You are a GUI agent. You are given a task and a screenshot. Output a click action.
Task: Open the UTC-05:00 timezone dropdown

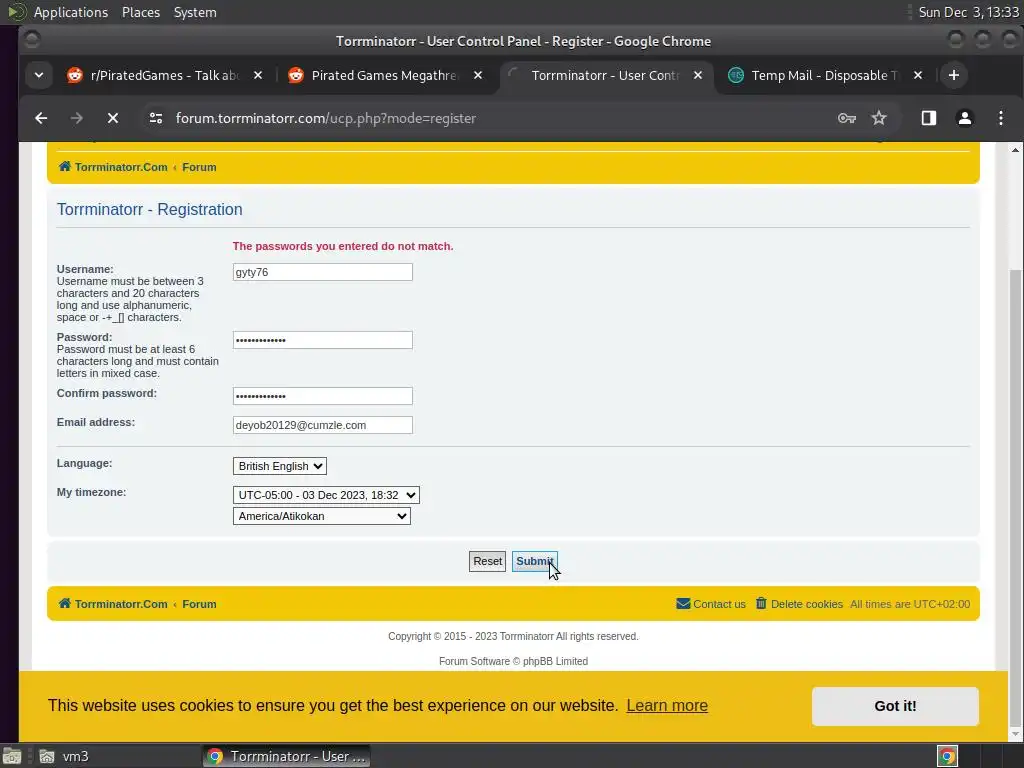(x=326, y=494)
